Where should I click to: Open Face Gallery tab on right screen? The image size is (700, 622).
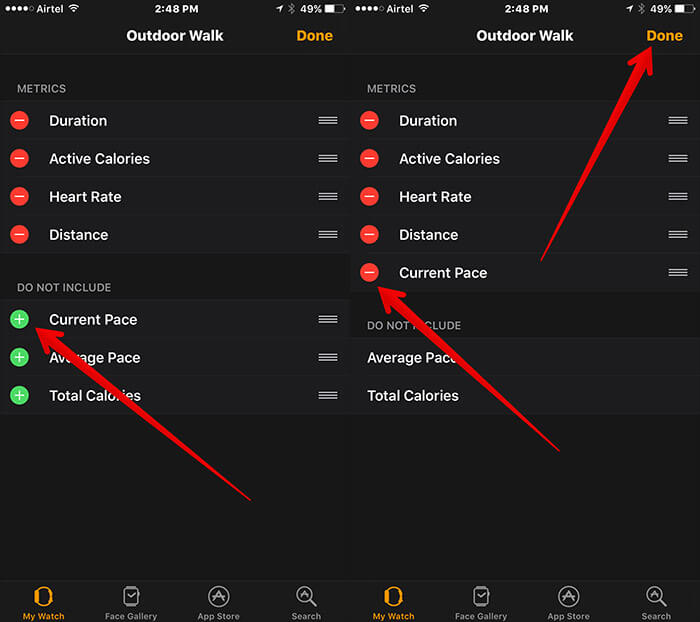point(481,603)
